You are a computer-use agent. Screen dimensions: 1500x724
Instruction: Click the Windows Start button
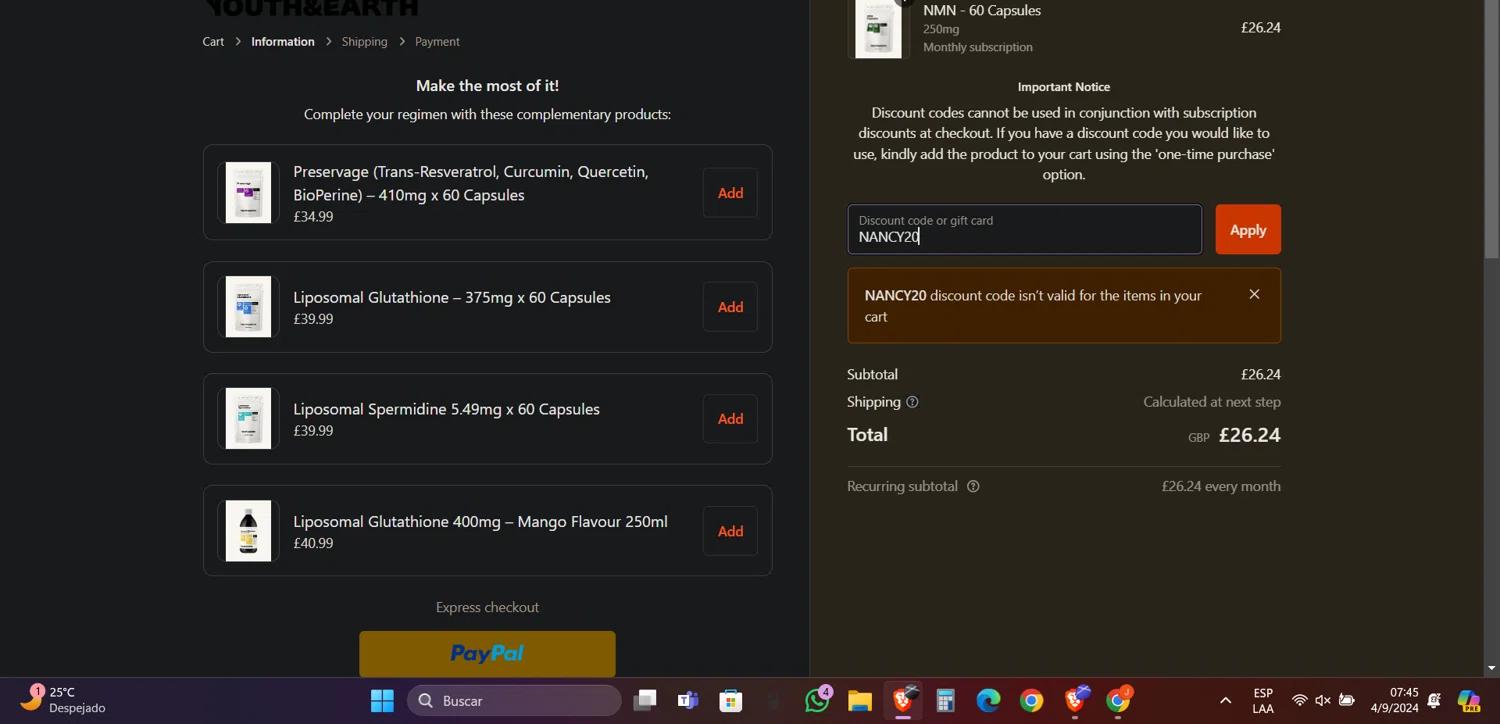pos(382,701)
